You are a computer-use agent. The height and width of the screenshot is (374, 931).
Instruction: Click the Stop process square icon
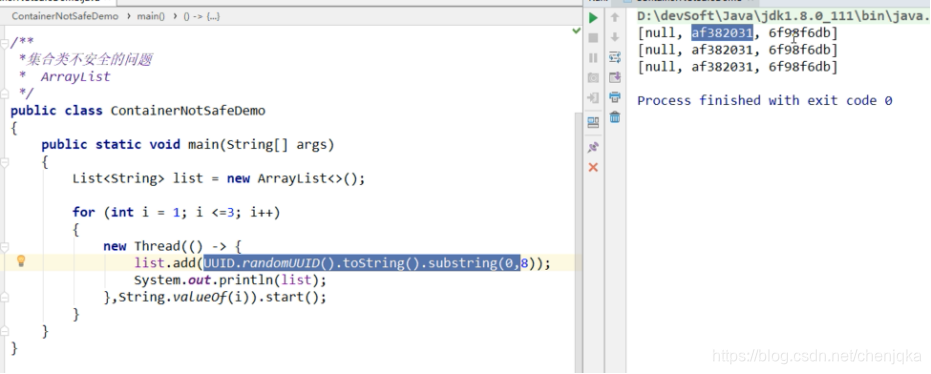(x=593, y=38)
